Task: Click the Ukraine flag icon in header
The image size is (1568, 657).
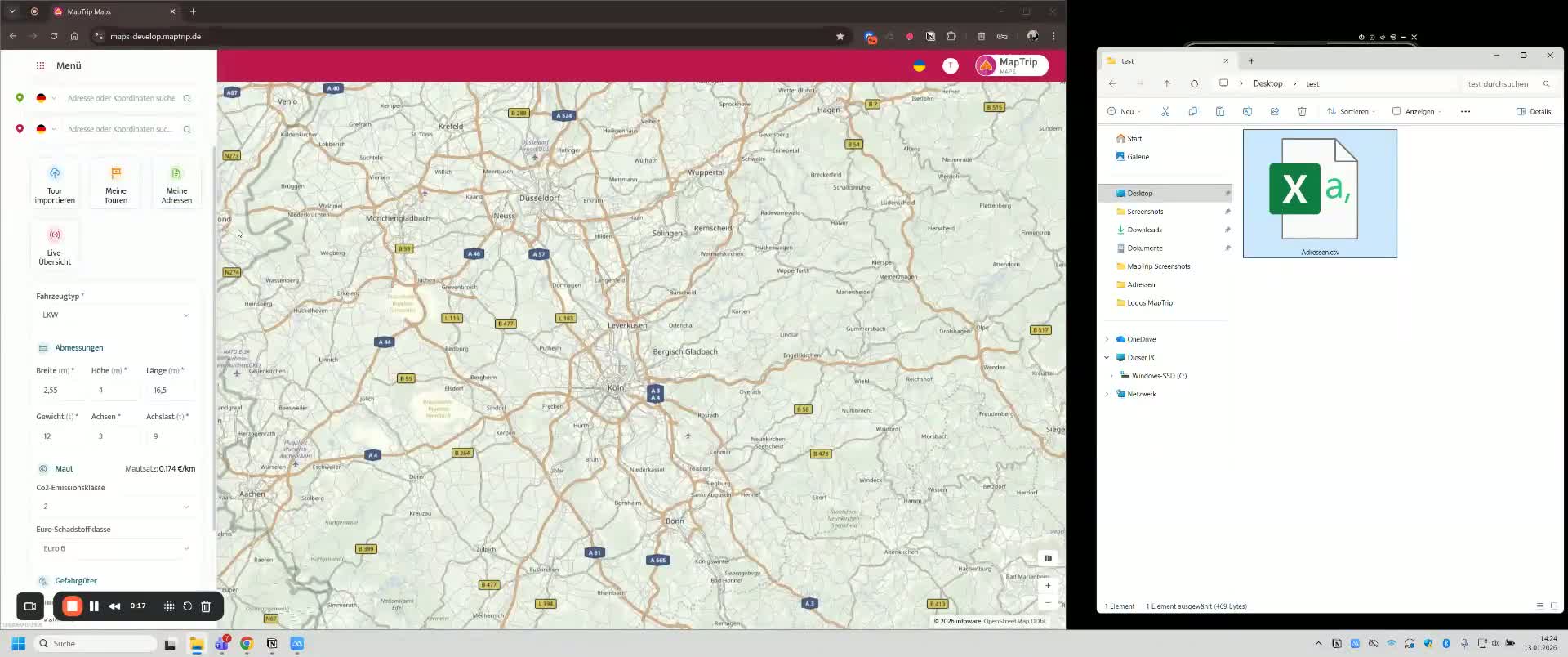Action: point(920,65)
